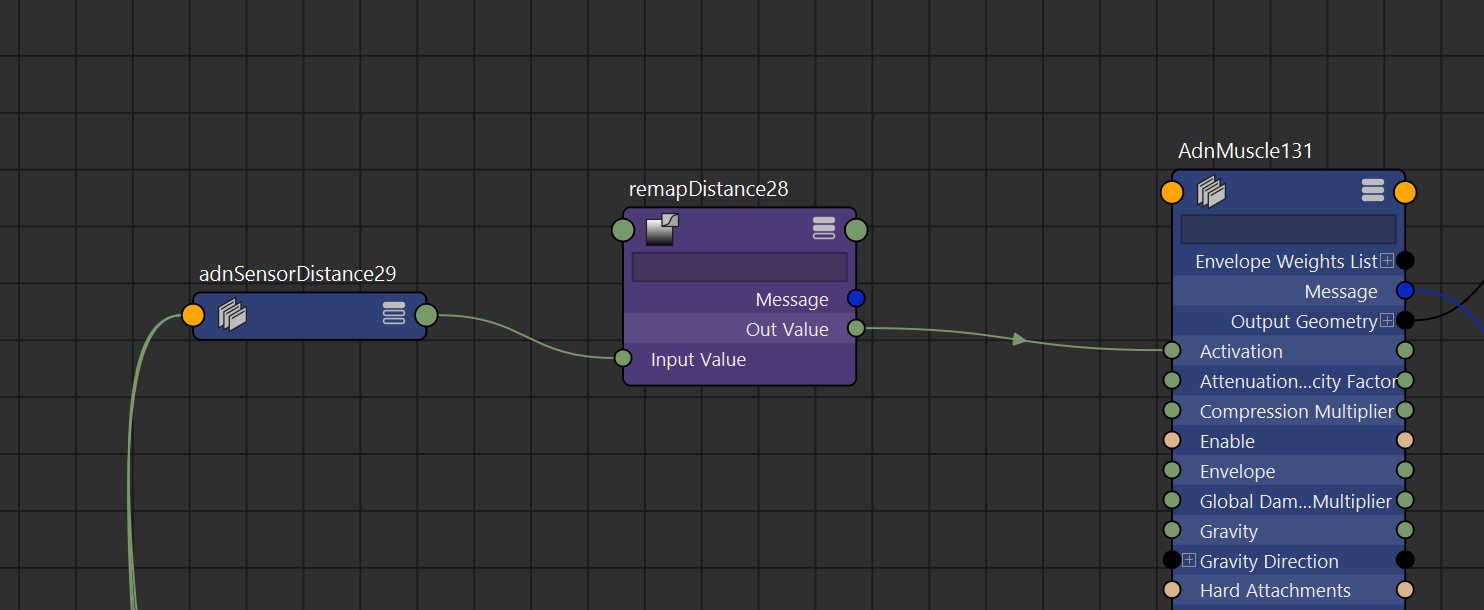Click the blue Message port on remapDistance28
This screenshot has height=610, width=1484.
(856, 298)
